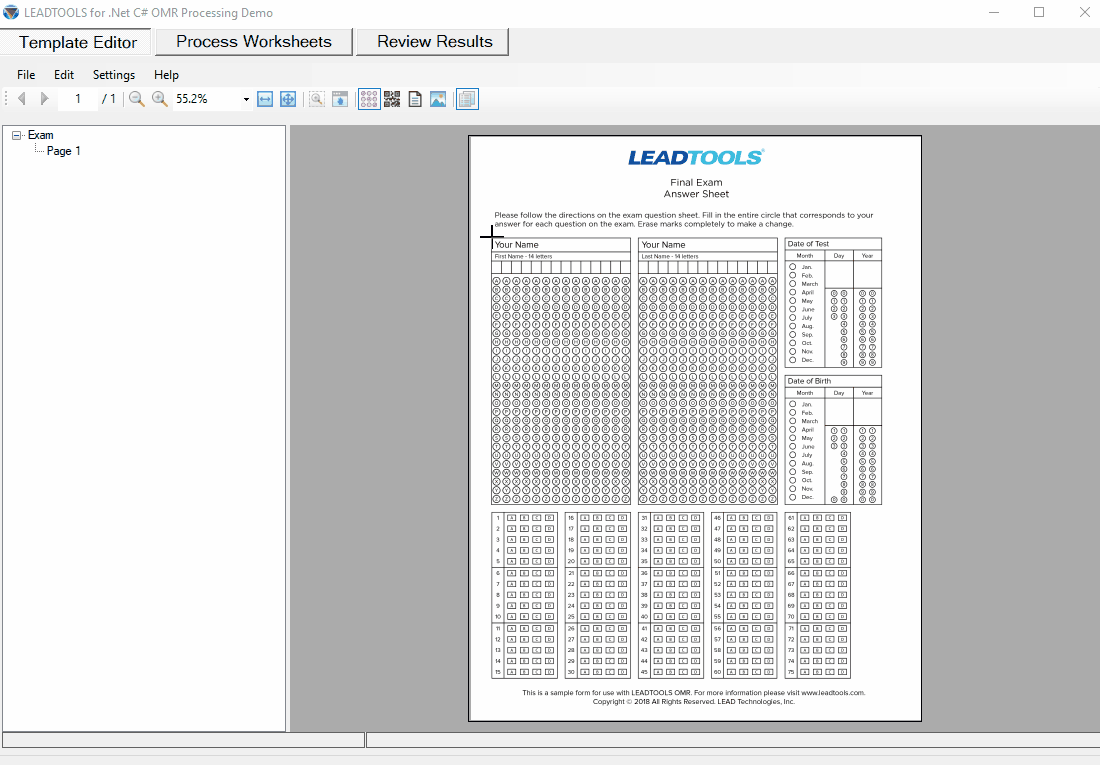
Task: Toggle the pages panel visibility
Action: [467, 98]
